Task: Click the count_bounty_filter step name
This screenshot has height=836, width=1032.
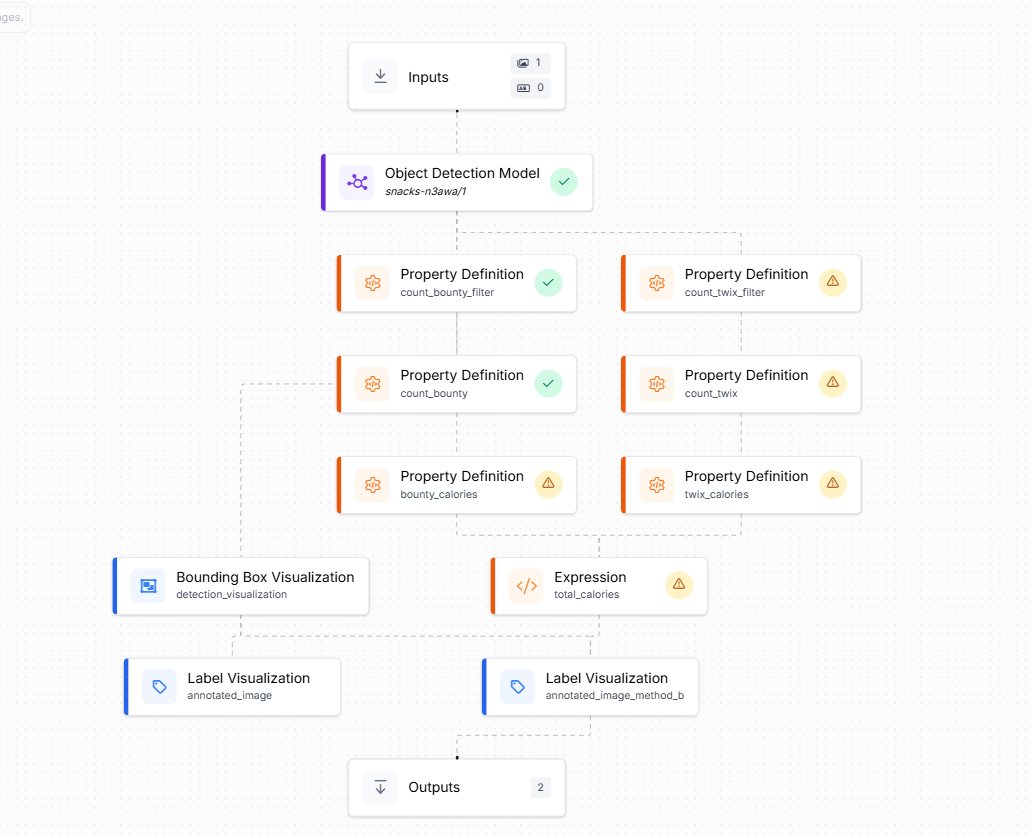Action: [x=447, y=292]
